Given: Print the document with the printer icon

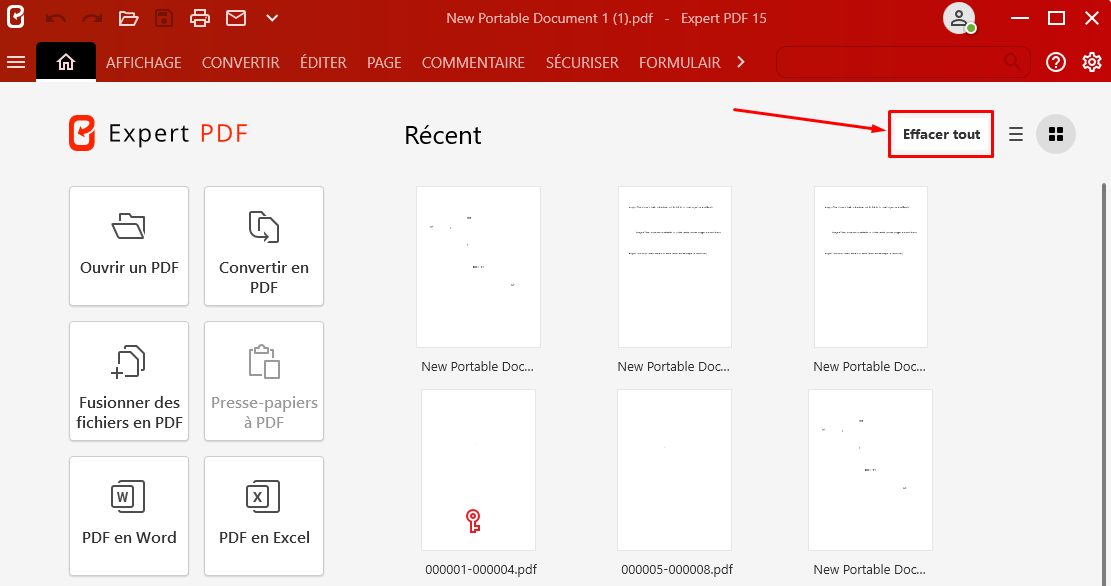Looking at the screenshot, I should (200, 18).
